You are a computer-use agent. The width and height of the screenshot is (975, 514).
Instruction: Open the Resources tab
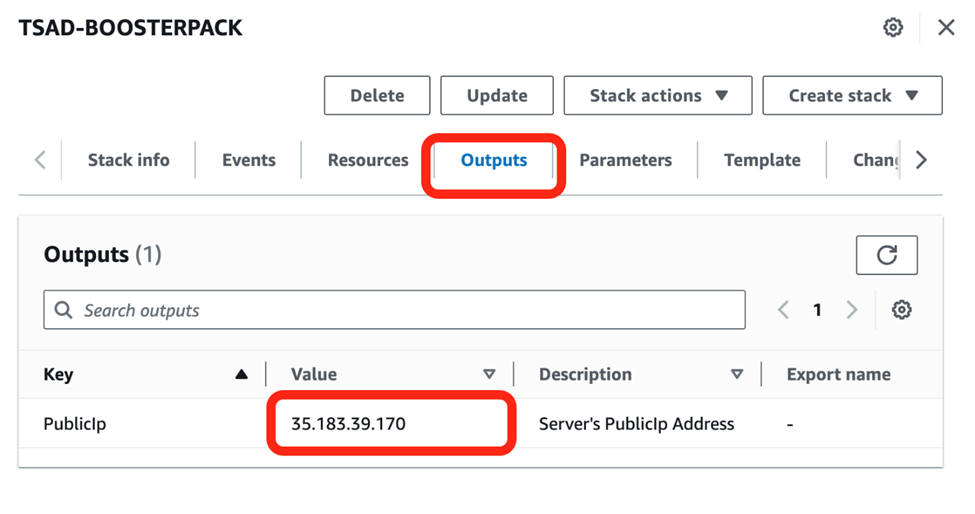(368, 160)
